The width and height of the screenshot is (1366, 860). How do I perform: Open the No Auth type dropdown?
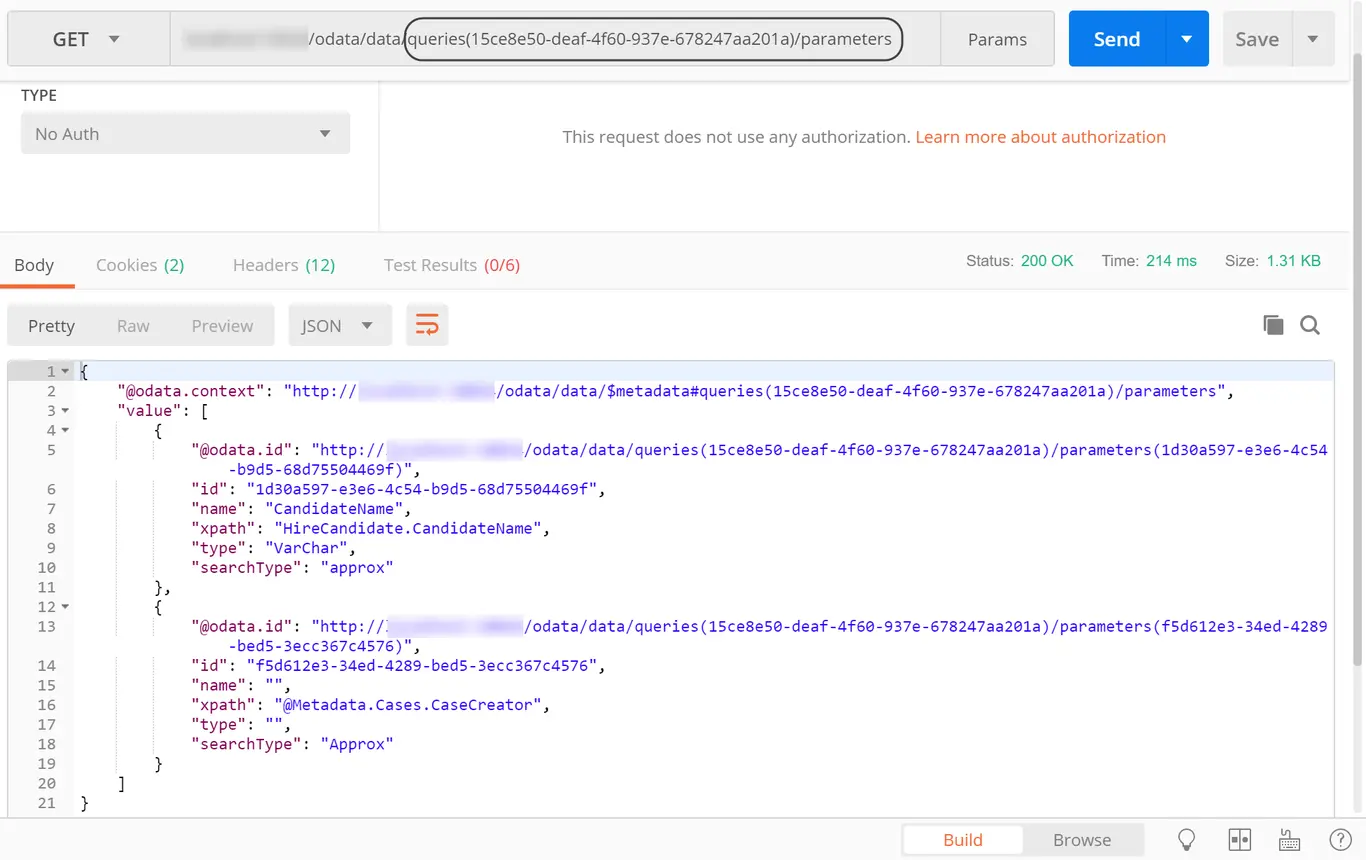[185, 134]
